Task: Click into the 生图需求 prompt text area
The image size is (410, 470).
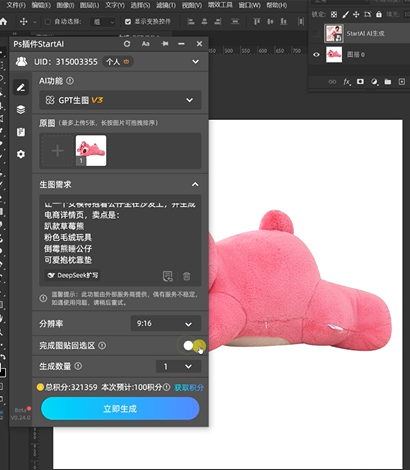Action: [120, 233]
